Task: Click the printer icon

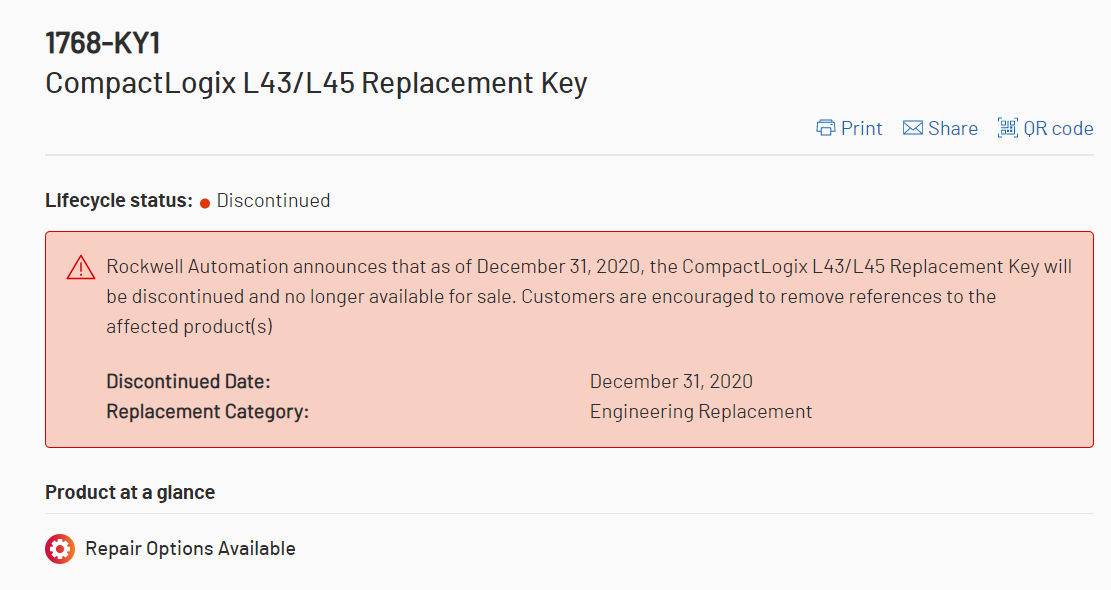Action: [826, 128]
